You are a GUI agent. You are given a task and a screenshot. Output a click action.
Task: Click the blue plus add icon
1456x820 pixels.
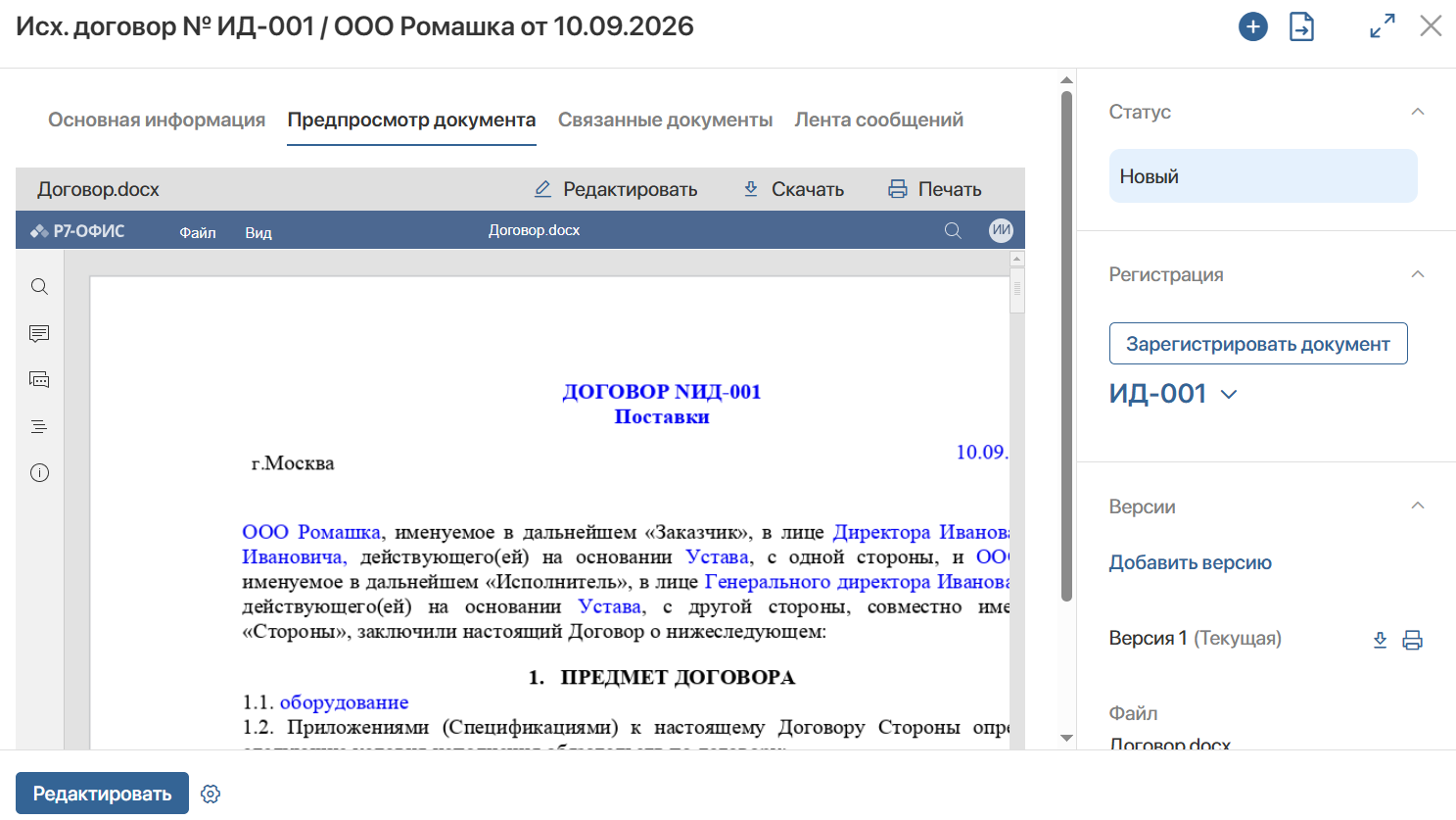1252,26
